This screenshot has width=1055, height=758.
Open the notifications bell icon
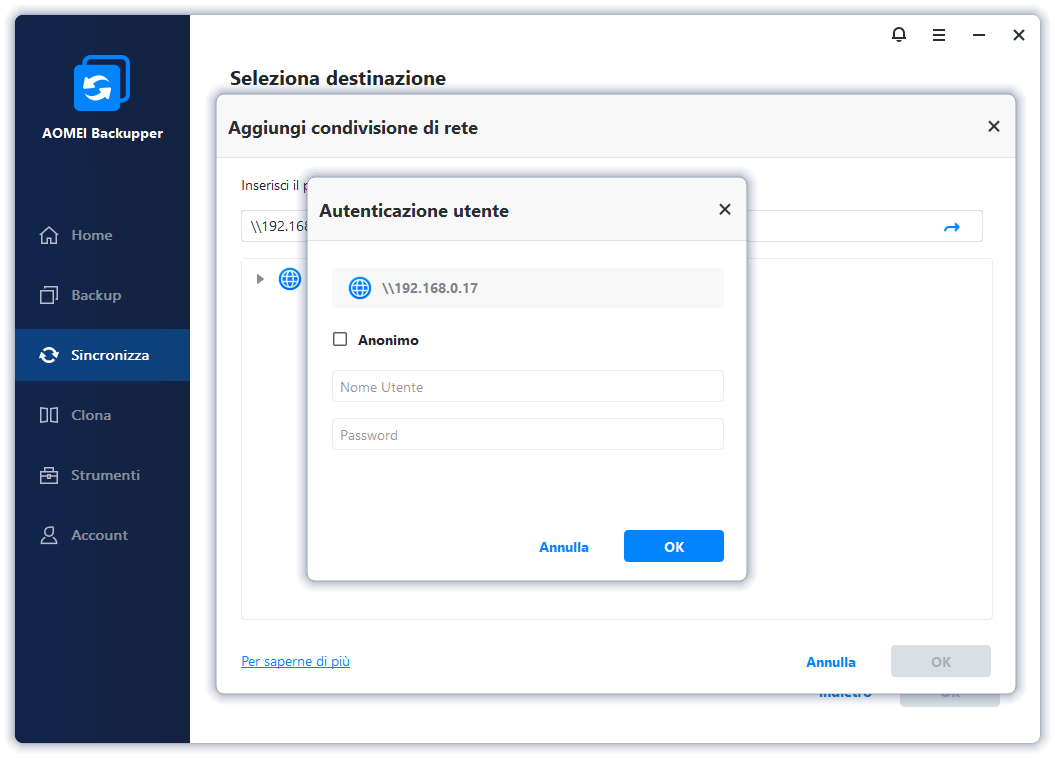click(x=898, y=35)
